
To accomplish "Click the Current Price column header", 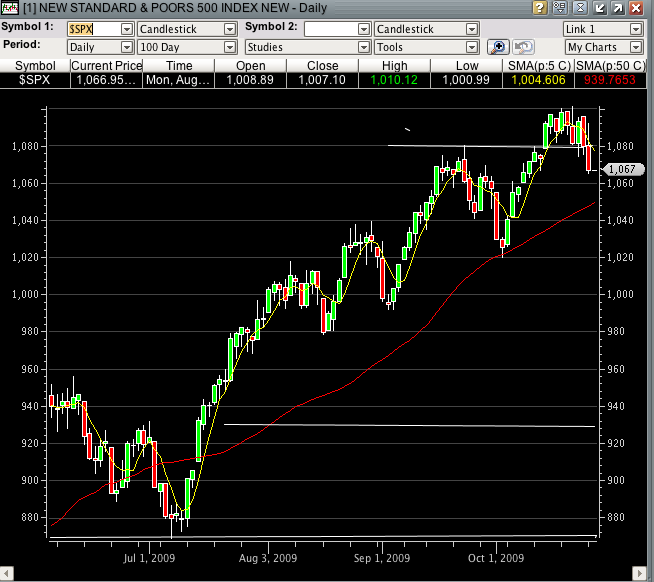I will coord(106,65).
